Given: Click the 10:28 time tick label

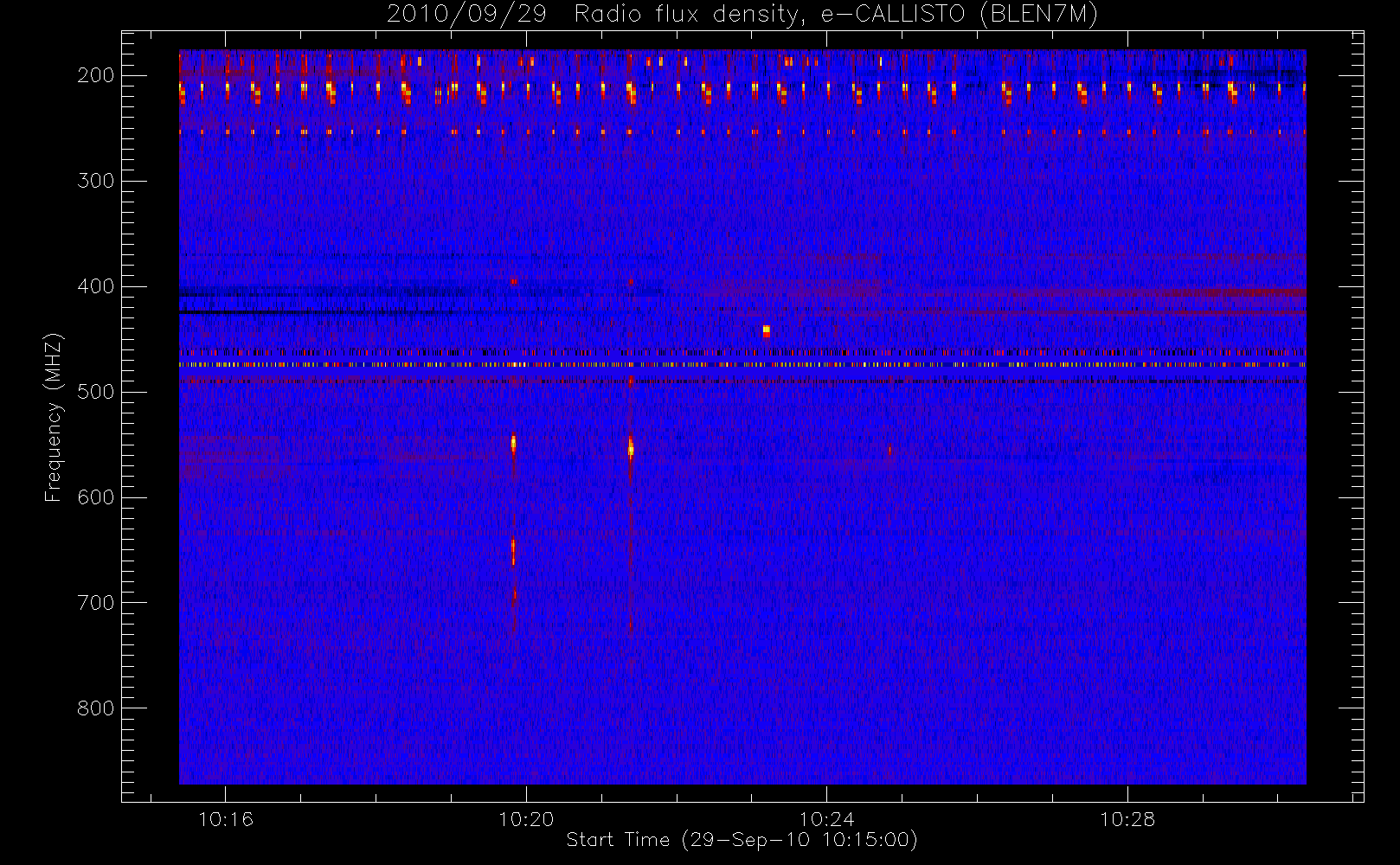Looking at the screenshot, I should pos(1127,819).
